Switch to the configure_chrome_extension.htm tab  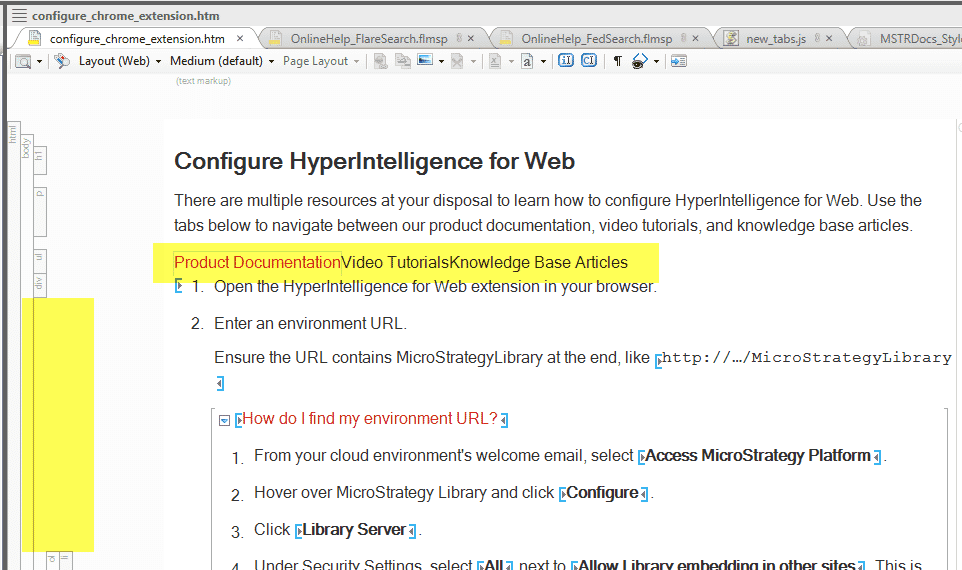click(137, 39)
